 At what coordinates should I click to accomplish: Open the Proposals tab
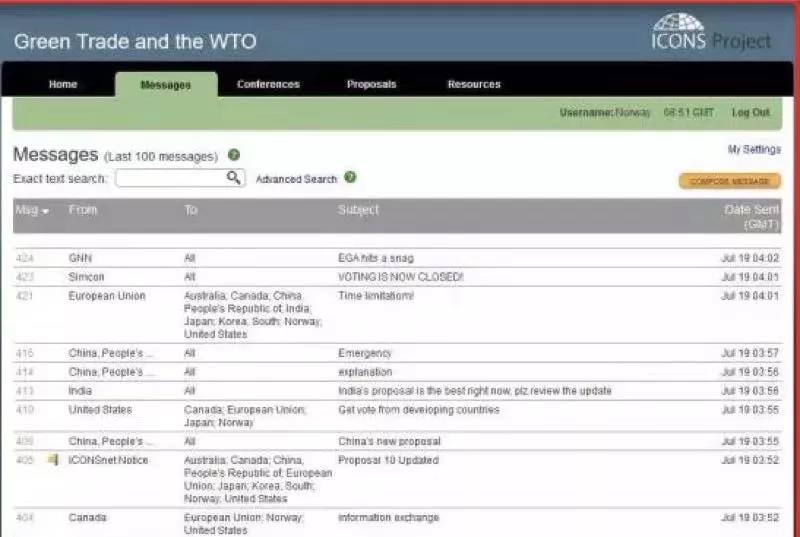pos(371,85)
